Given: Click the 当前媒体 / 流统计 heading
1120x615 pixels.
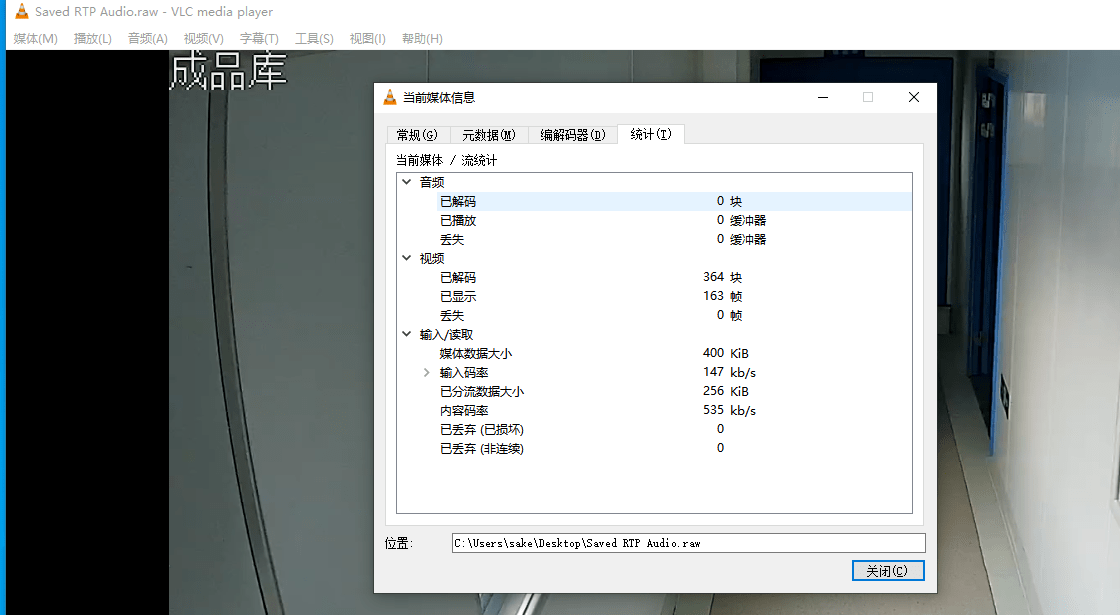Looking at the screenshot, I should (446, 160).
